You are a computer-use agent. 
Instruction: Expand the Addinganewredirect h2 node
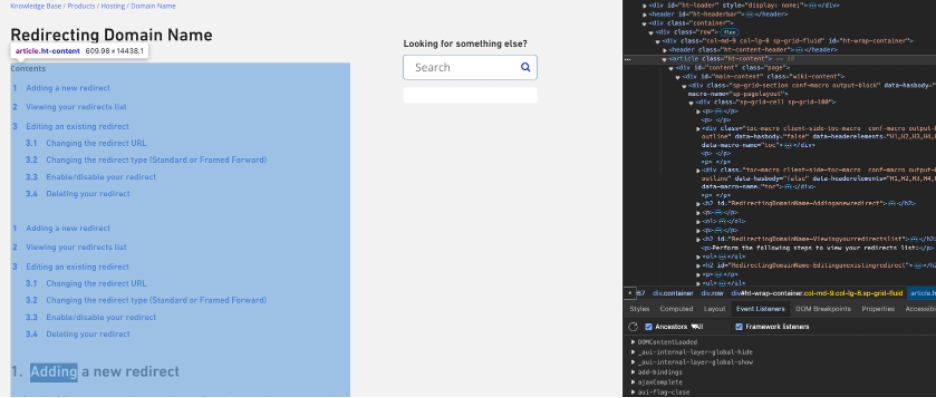[698, 203]
